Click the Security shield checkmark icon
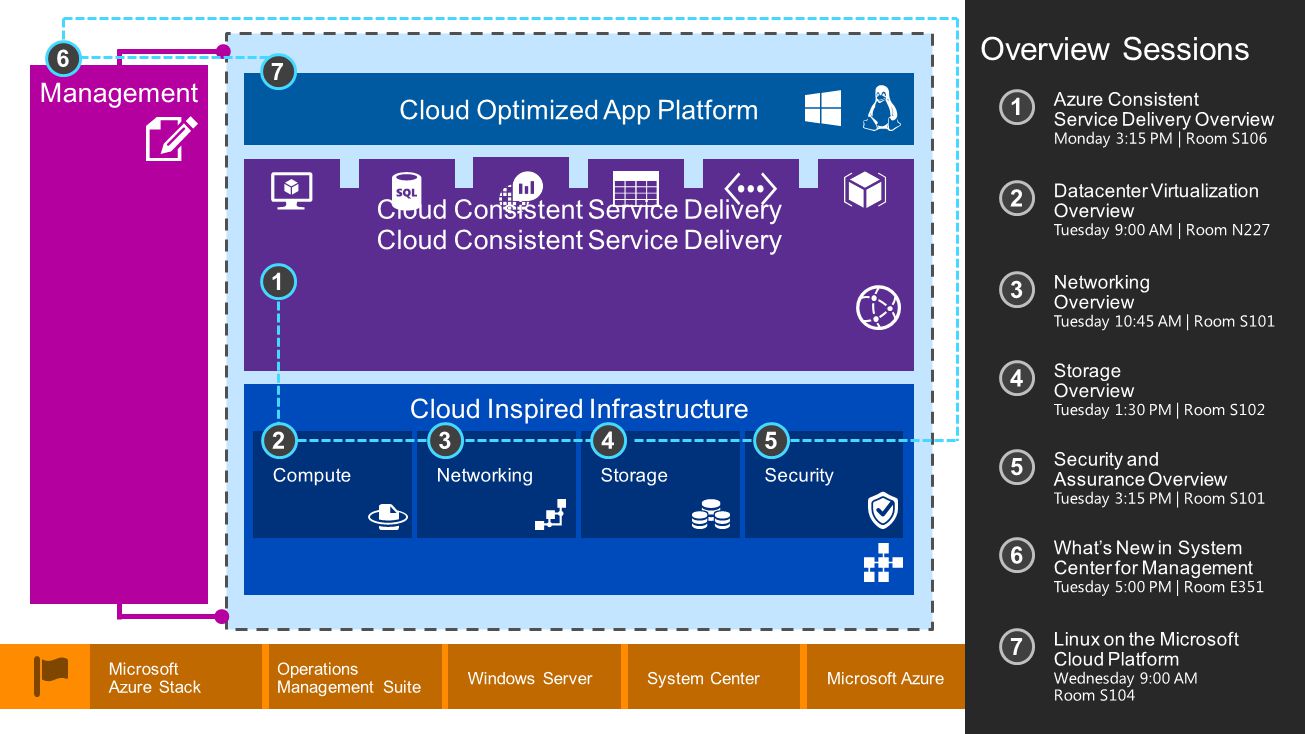Viewport: 1305px width, 734px height. [x=883, y=511]
